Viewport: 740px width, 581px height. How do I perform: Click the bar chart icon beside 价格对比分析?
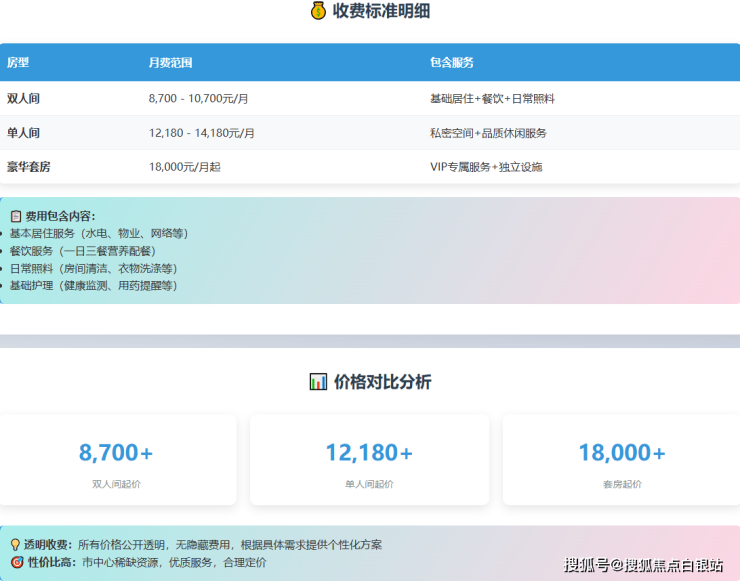(318, 381)
